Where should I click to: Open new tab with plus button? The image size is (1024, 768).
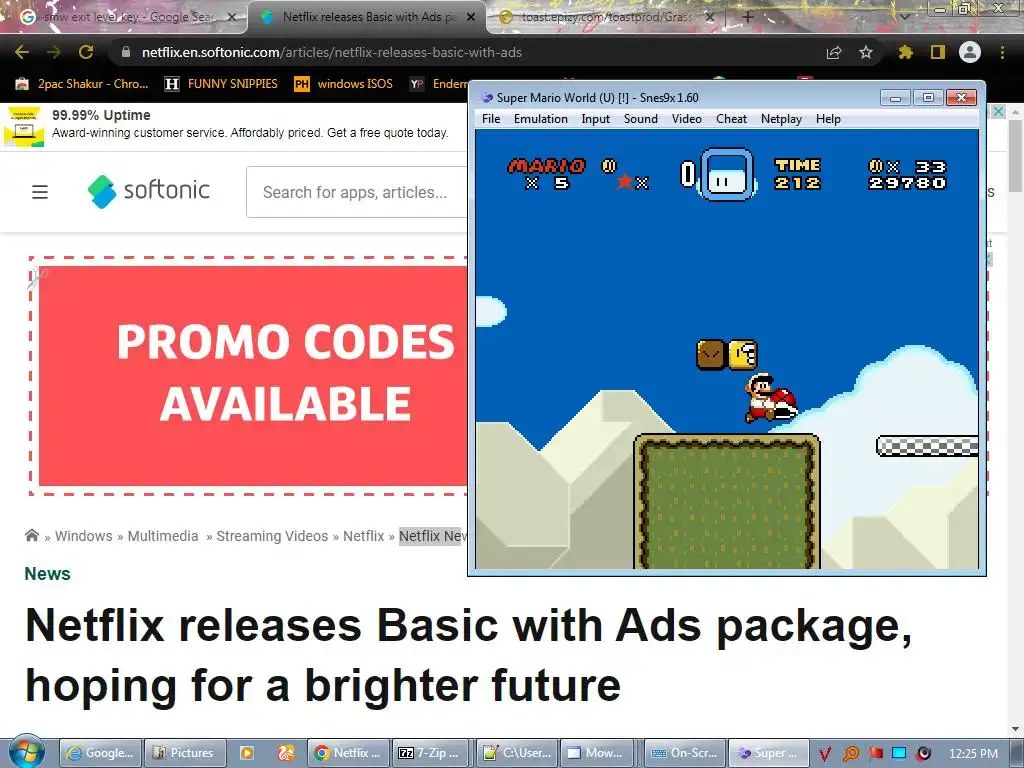748,17
